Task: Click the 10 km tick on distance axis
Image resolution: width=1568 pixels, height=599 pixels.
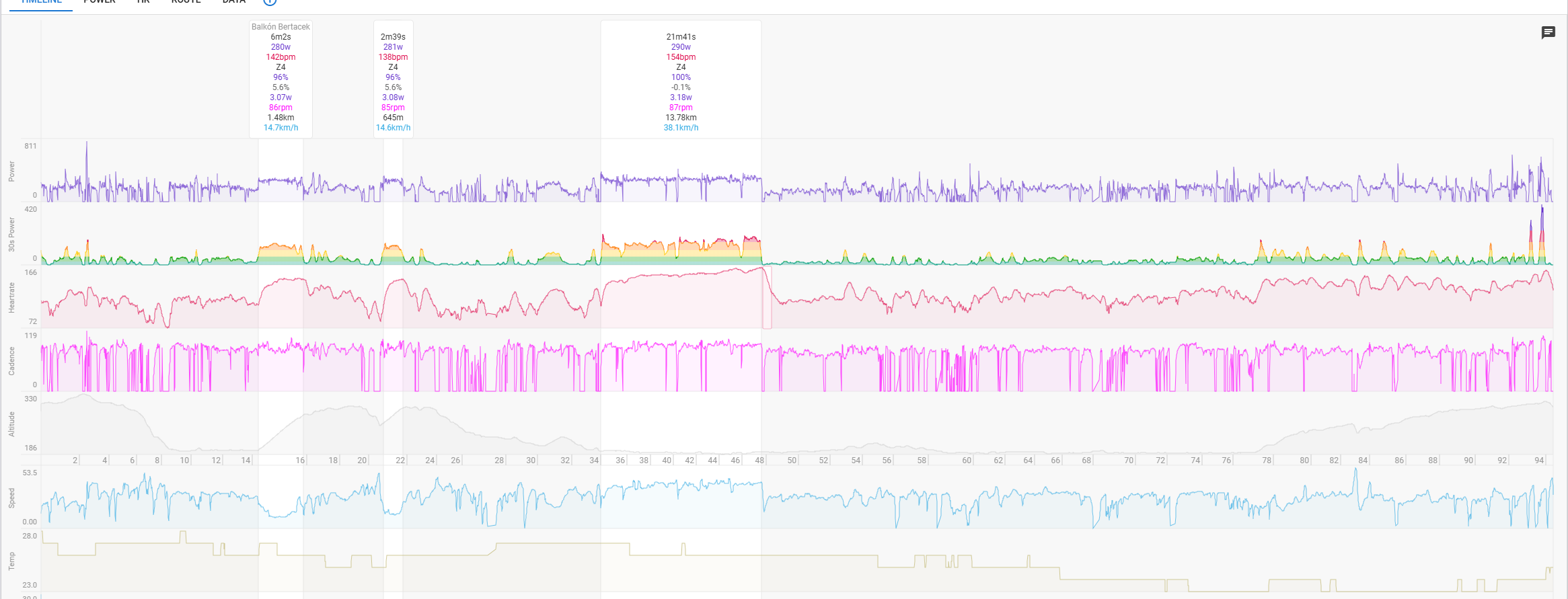Action: (184, 461)
